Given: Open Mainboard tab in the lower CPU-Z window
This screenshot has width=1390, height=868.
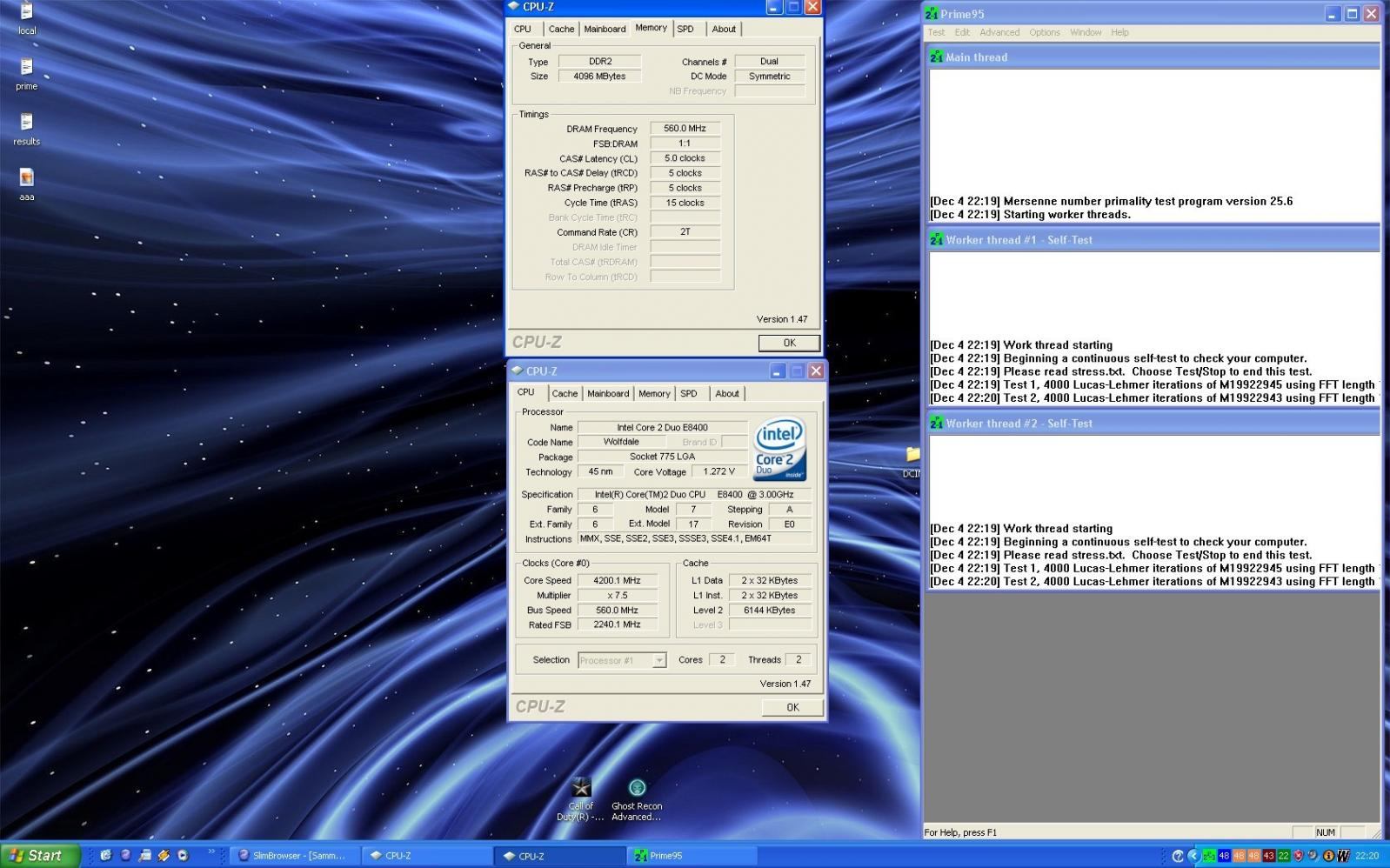Looking at the screenshot, I should pos(608,393).
